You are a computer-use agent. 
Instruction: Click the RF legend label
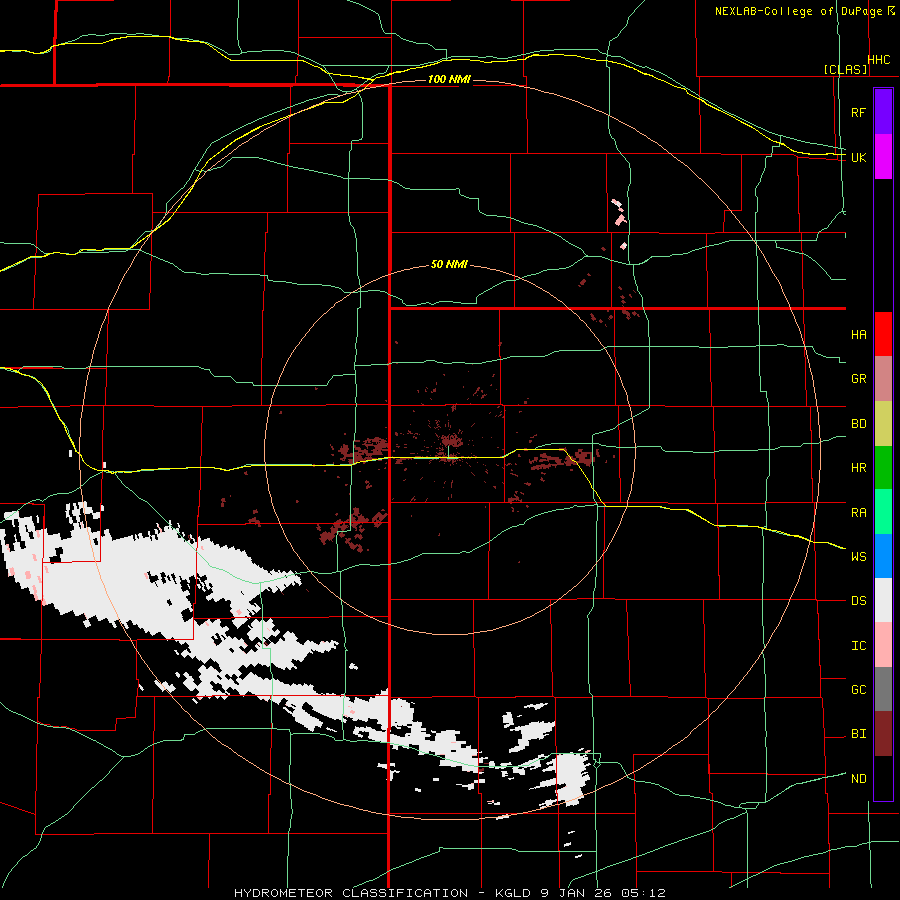(x=858, y=112)
